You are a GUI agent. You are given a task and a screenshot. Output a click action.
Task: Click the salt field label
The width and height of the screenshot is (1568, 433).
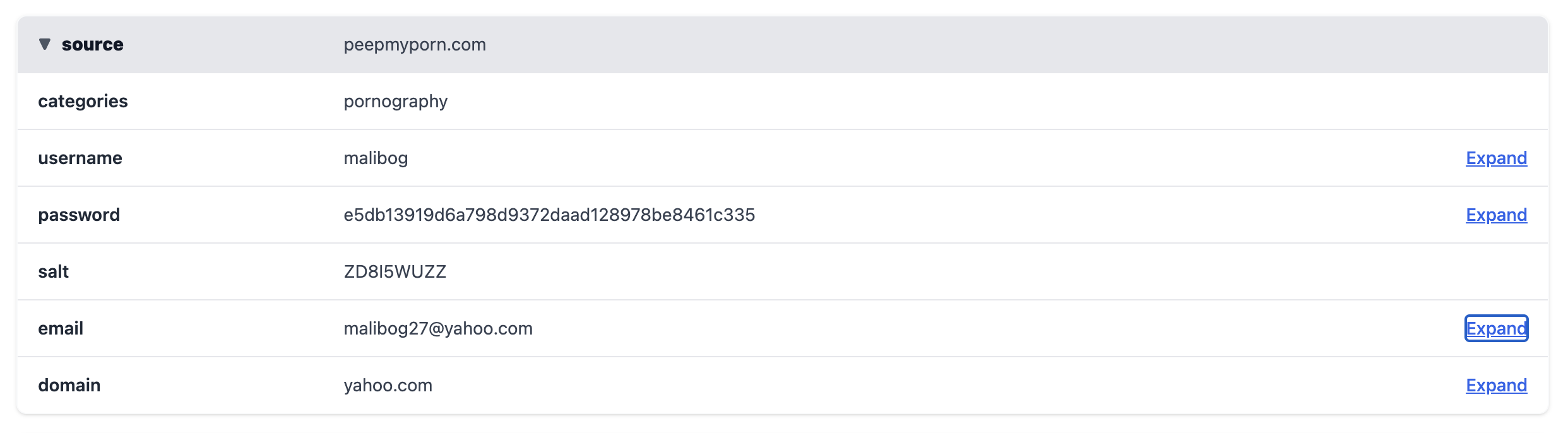(x=53, y=271)
